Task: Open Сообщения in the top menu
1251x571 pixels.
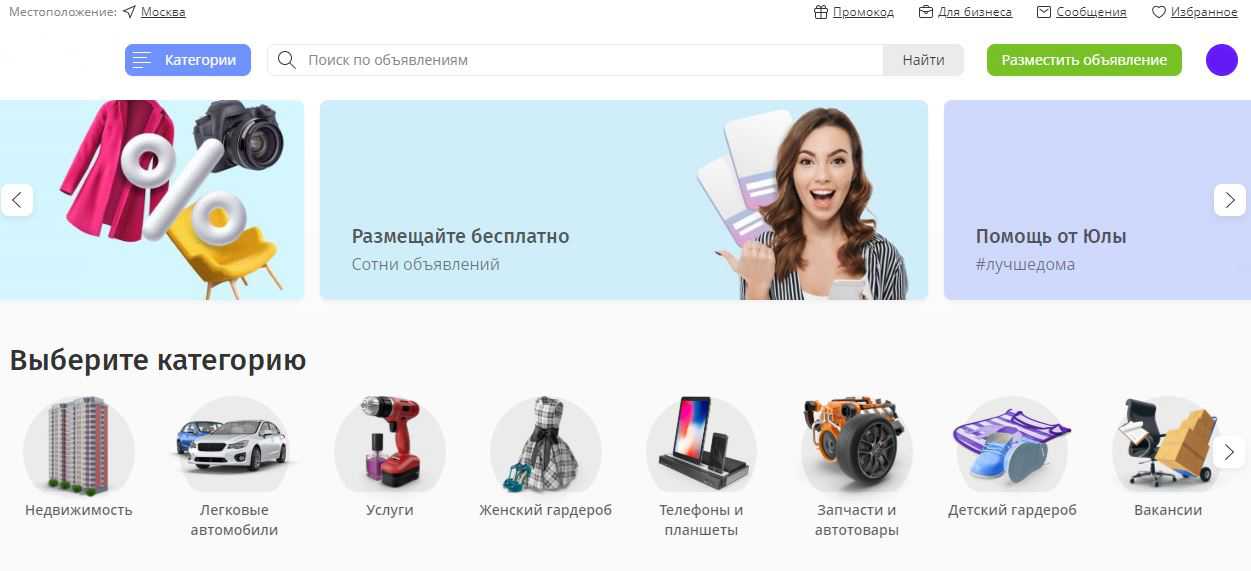Action: coord(1082,12)
